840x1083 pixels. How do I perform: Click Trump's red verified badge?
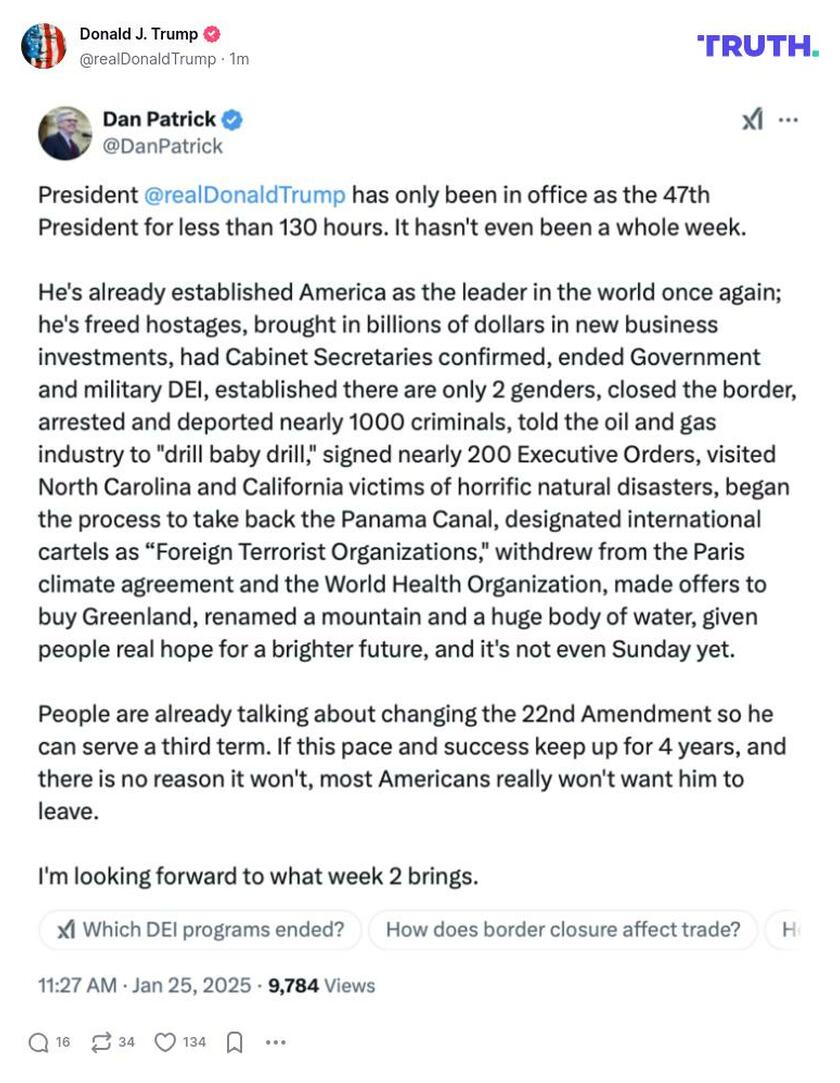[211, 34]
